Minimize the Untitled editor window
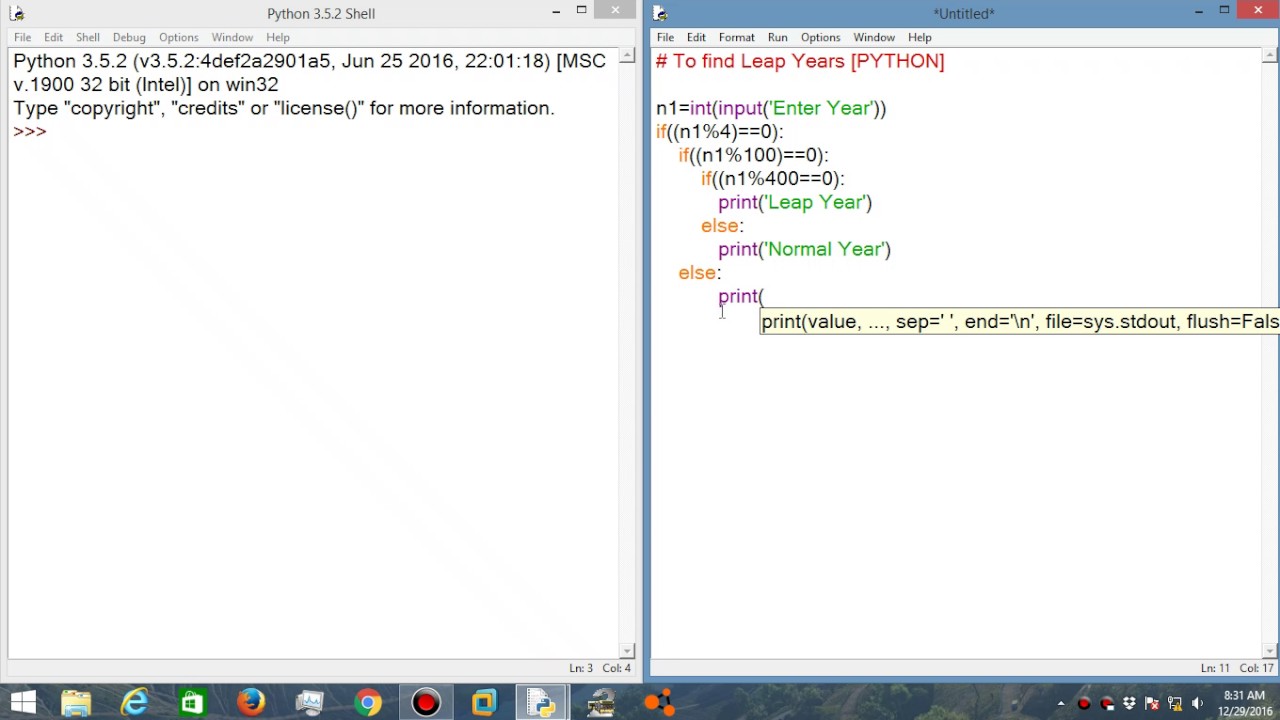Screen dimensions: 1280x720 (1198, 12)
